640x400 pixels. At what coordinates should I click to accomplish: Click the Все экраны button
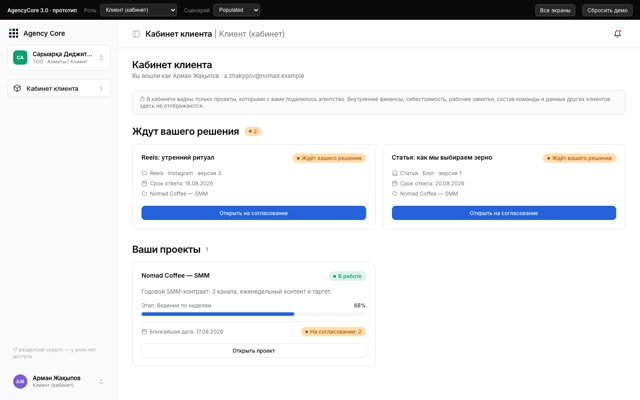coord(555,10)
